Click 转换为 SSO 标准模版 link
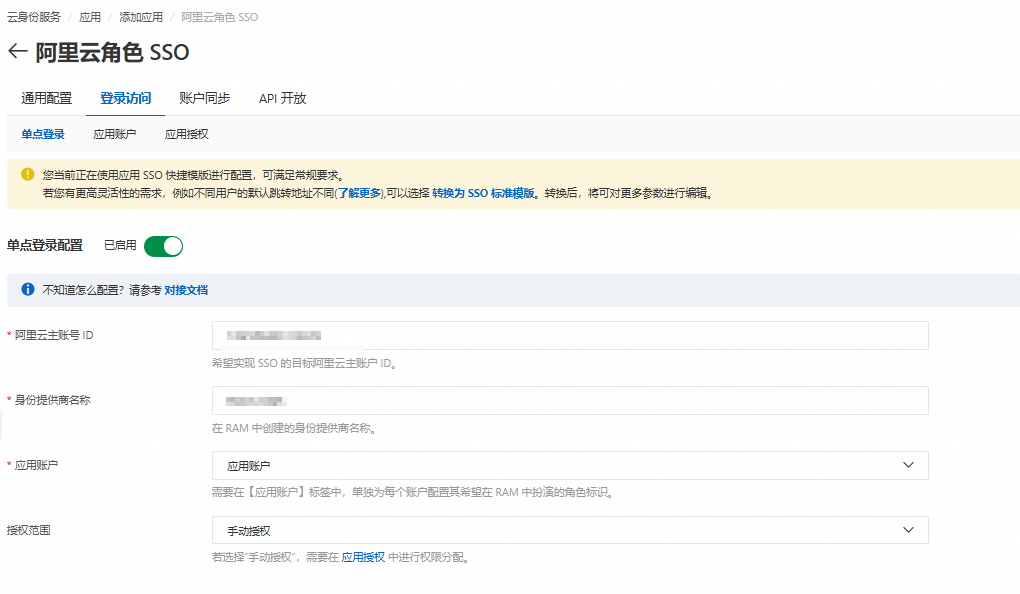 coord(483,193)
